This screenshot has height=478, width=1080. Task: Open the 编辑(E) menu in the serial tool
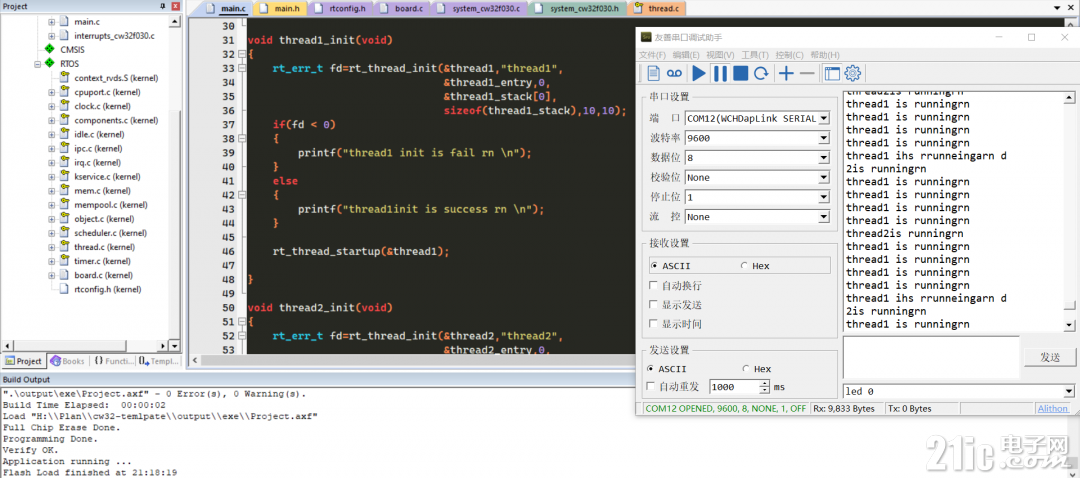[x=686, y=55]
